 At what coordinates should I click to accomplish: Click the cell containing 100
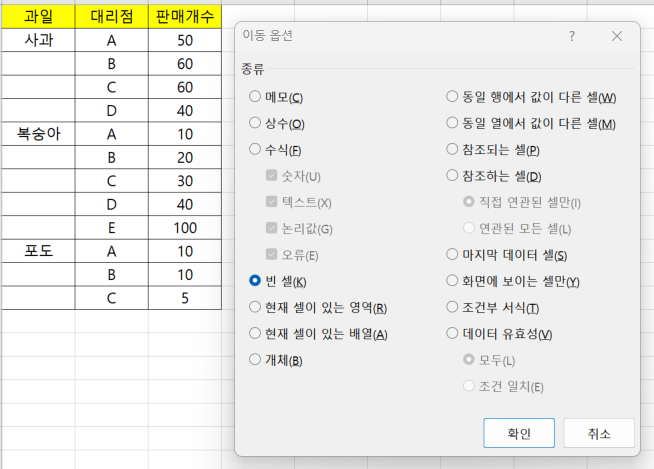point(185,228)
